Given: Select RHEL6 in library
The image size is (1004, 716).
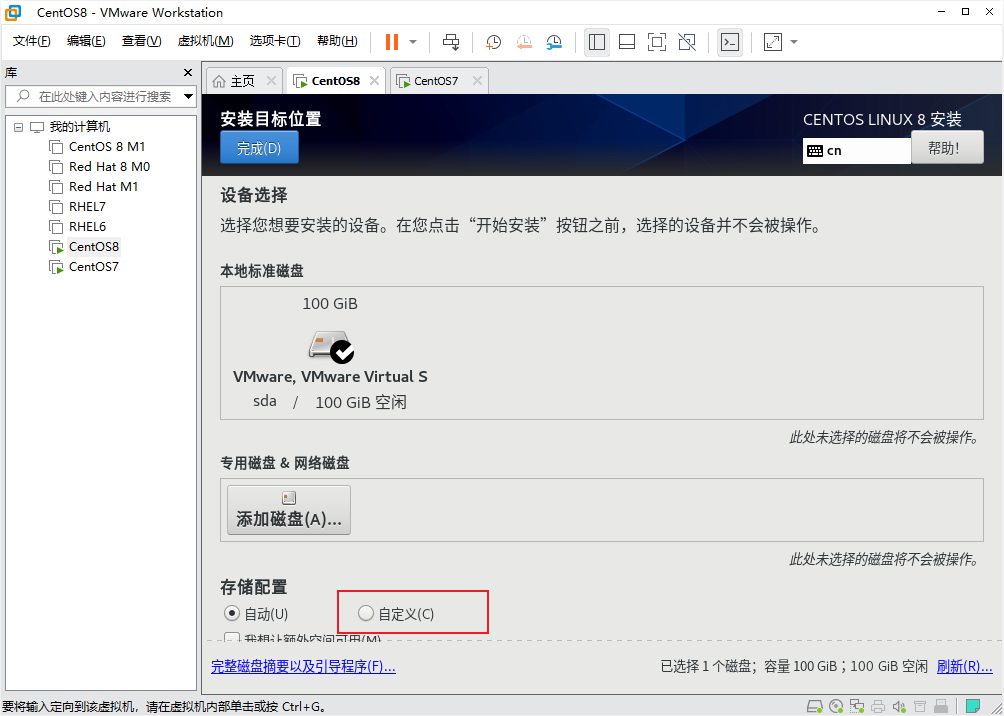Looking at the screenshot, I should point(87,227).
